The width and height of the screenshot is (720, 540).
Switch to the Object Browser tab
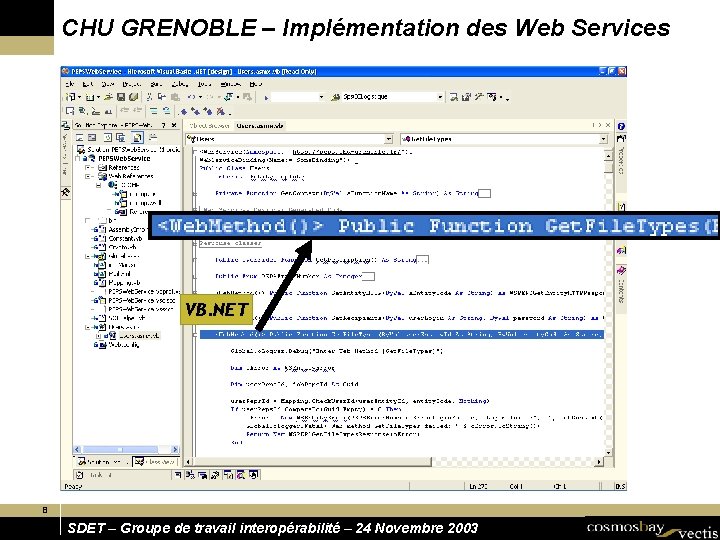(x=209, y=126)
